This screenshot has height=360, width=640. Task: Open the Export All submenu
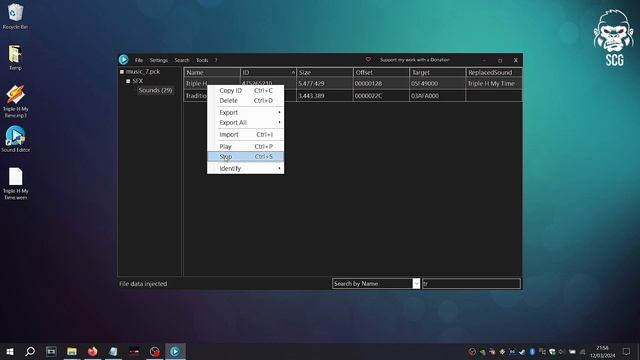coord(246,122)
